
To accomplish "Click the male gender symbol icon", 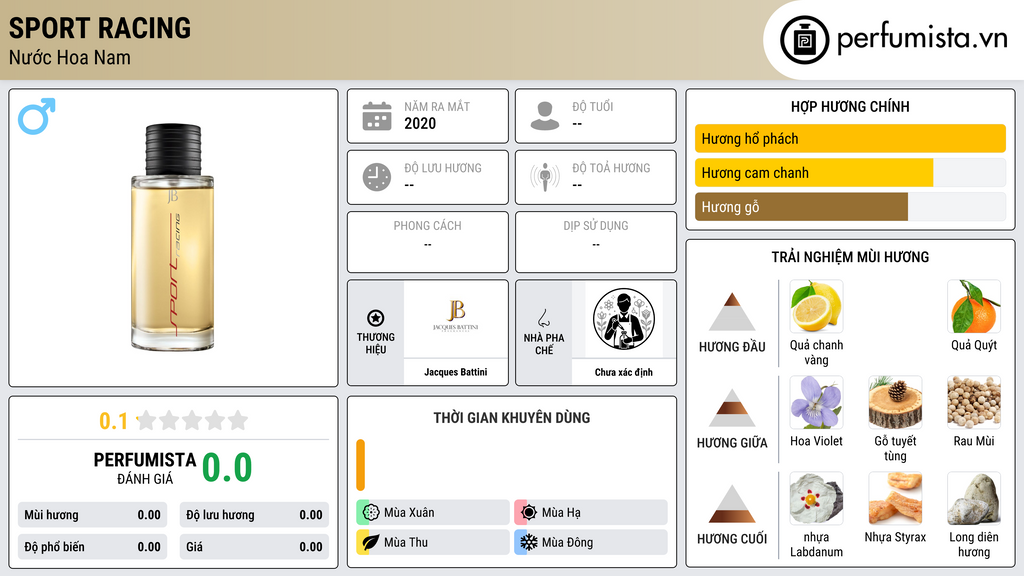I will click(37, 116).
